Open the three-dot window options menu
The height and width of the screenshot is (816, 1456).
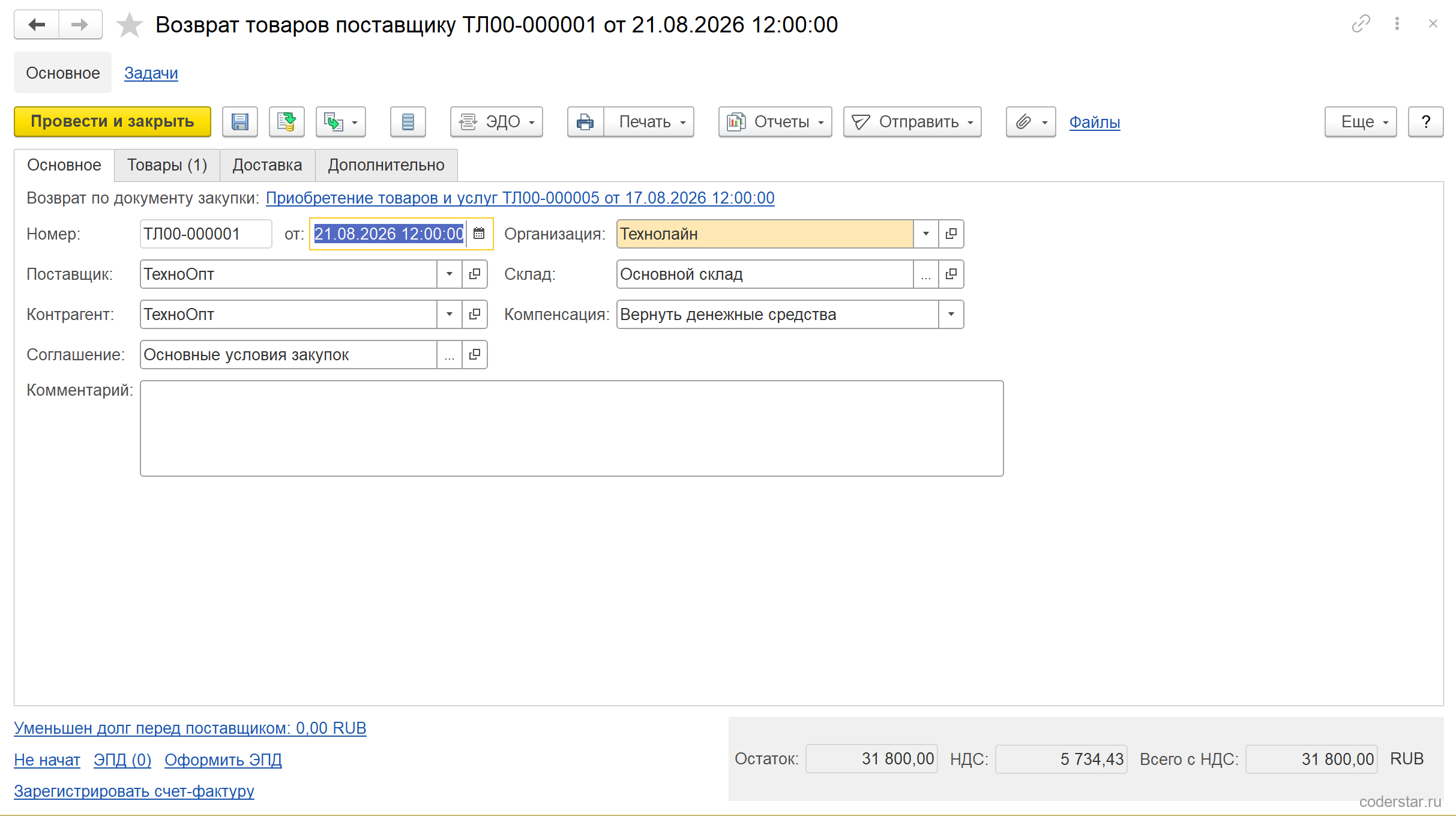click(1397, 24)
